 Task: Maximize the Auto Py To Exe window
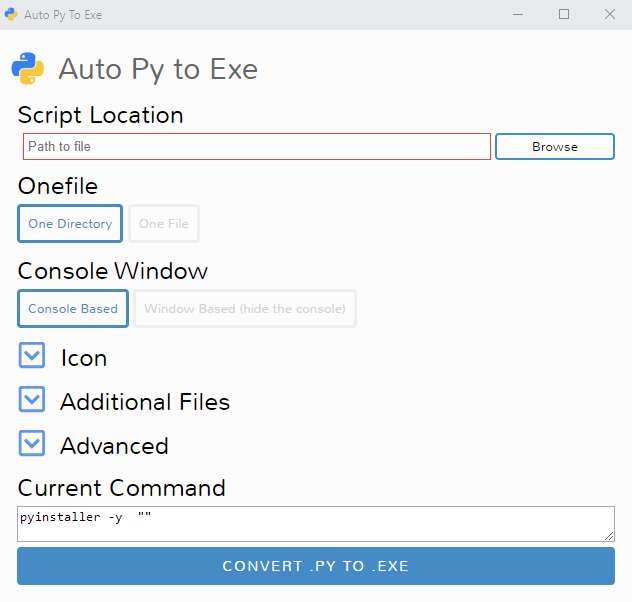pyautogui.click(x=564, y=15)
